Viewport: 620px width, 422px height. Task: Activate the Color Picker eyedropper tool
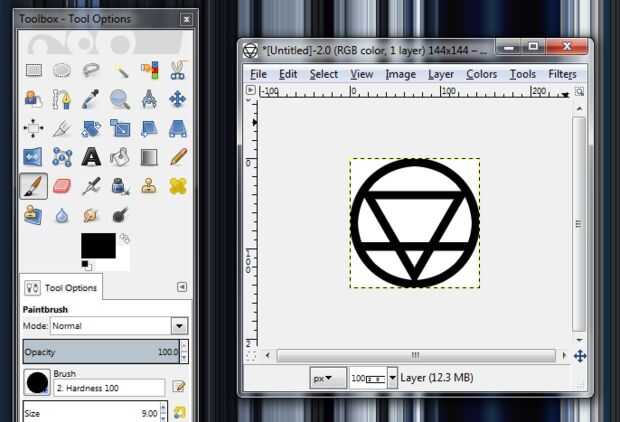[91, 99]
